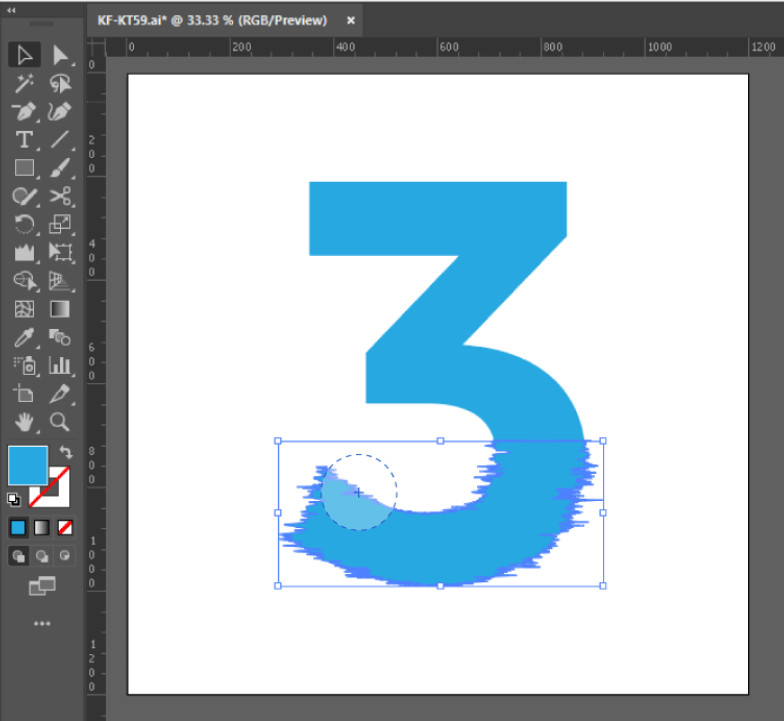Enable Draw Normal mode
Screen dimensions: 784x721
point(18,556)
